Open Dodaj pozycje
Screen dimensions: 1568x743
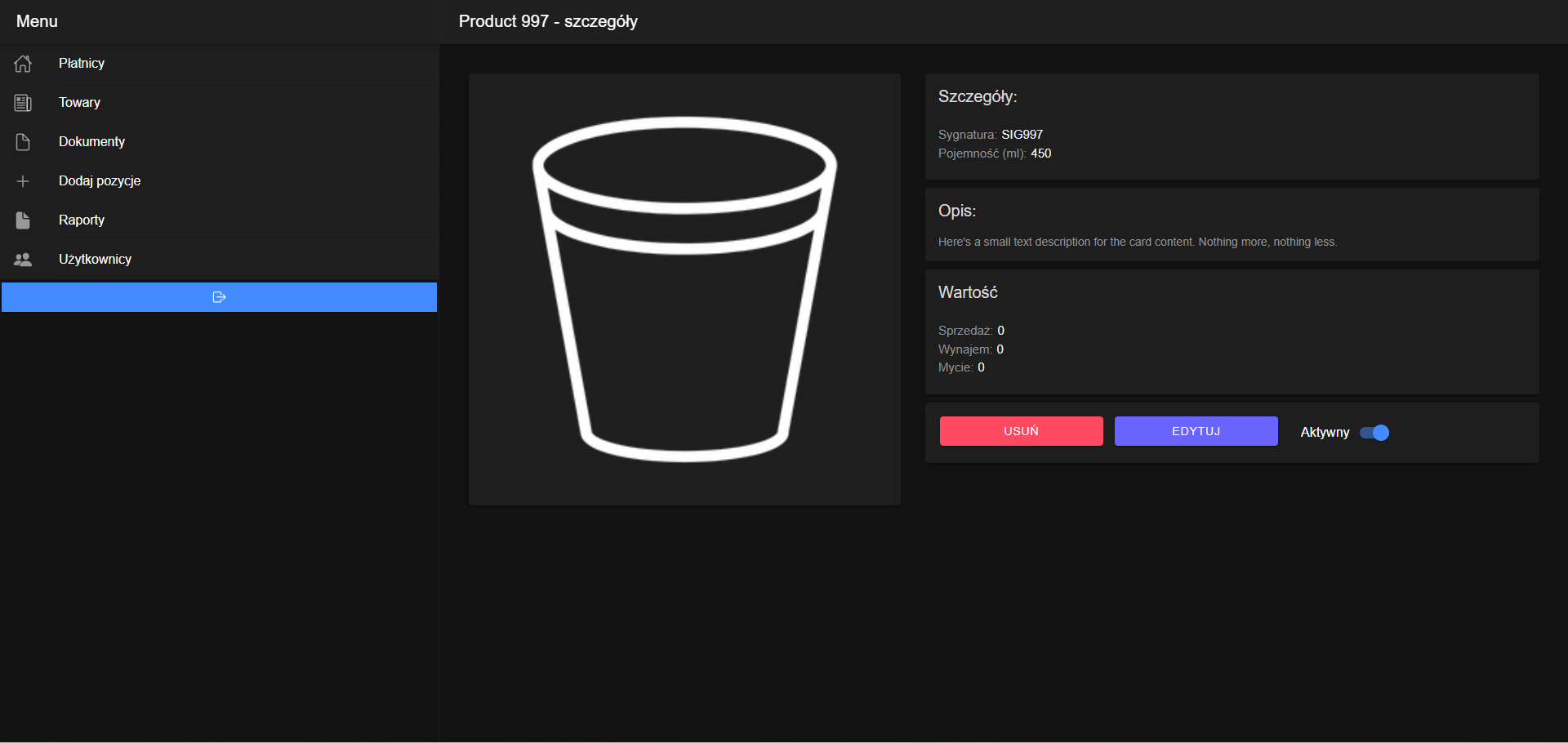coord(100,180)
